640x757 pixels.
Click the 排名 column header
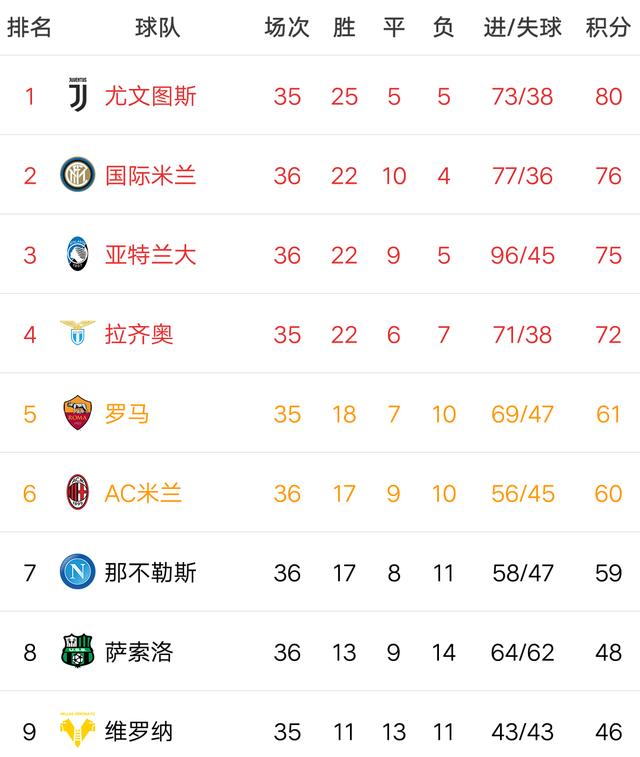[29, 27]
